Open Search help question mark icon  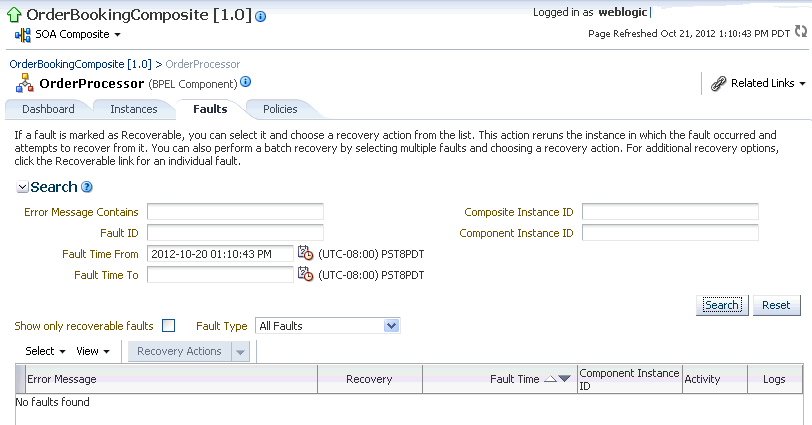[x=87, y=187]
